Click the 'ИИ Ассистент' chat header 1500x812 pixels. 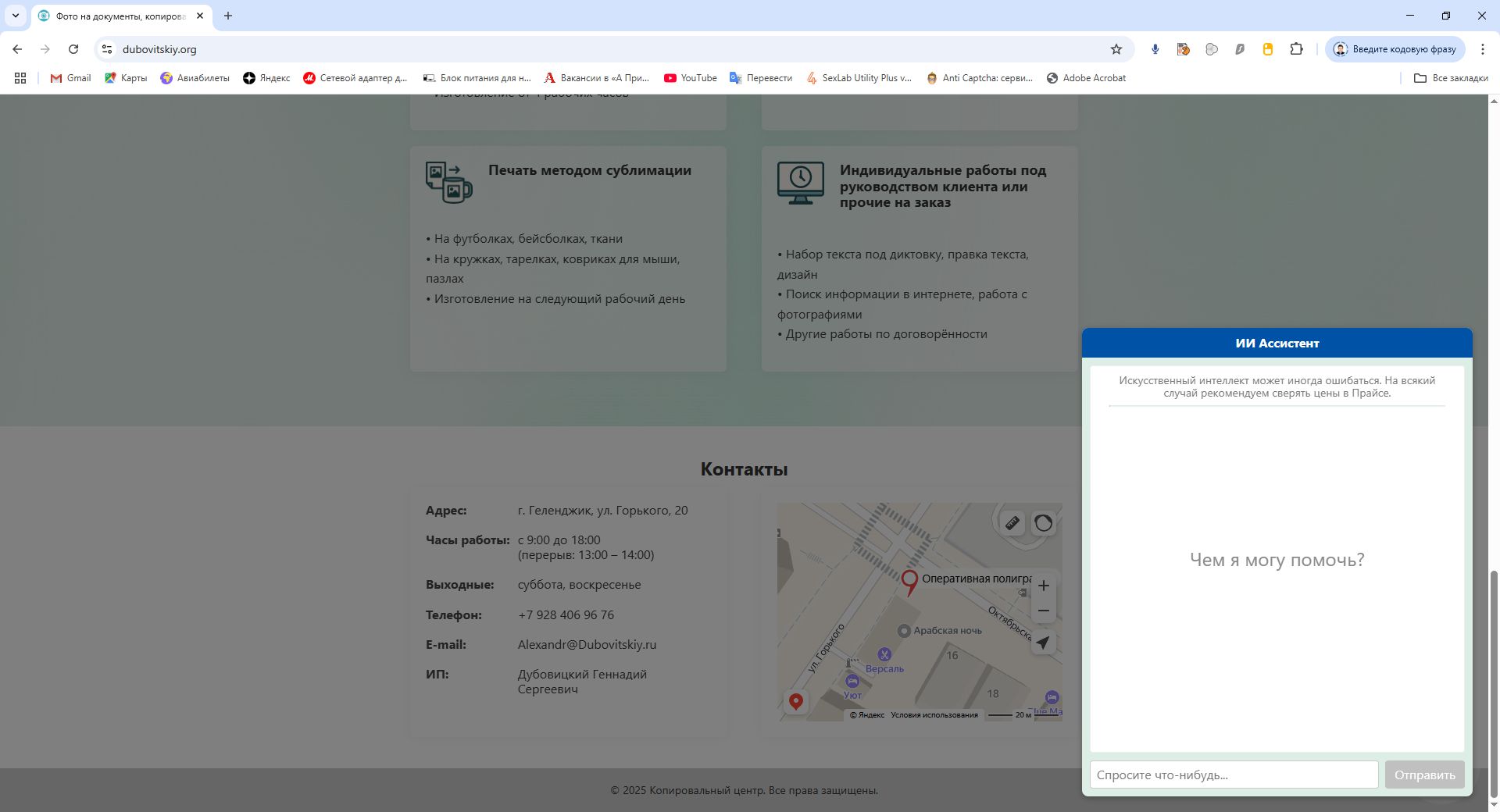coord(1277,344)
